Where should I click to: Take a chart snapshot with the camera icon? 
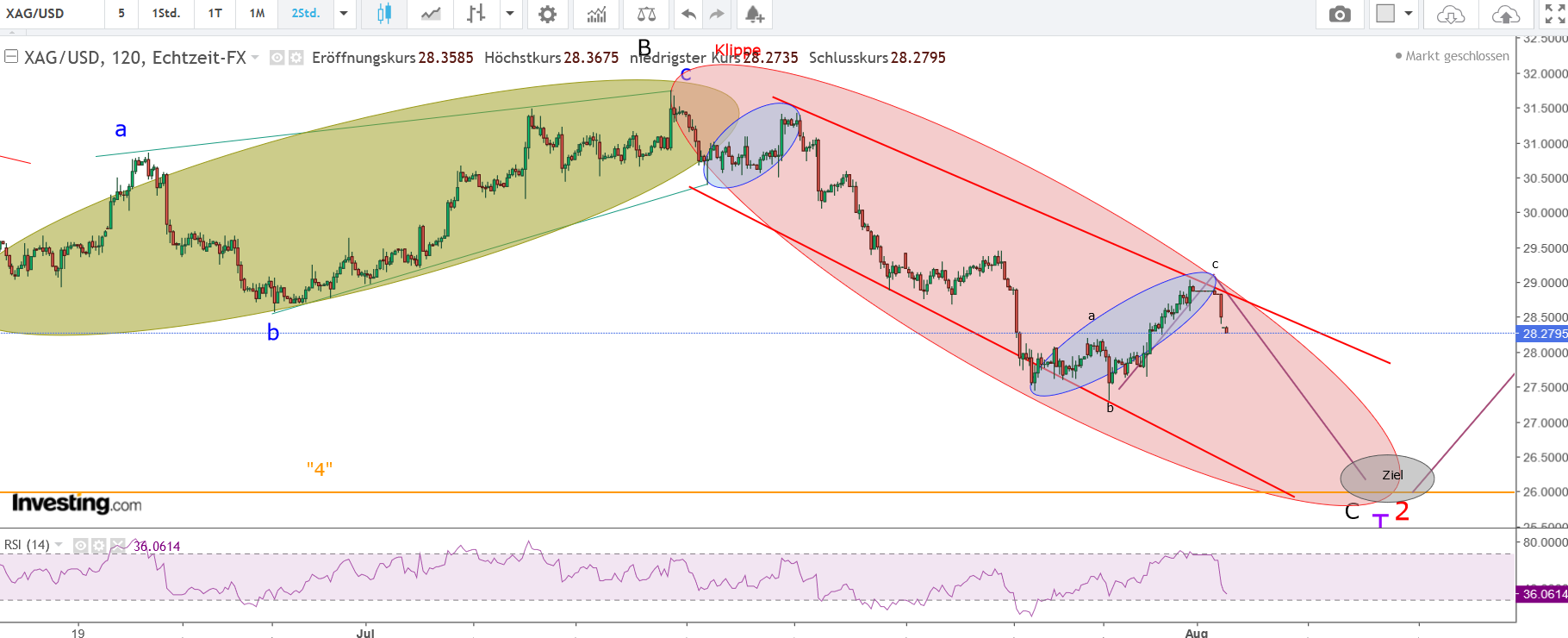point(1340,14)
